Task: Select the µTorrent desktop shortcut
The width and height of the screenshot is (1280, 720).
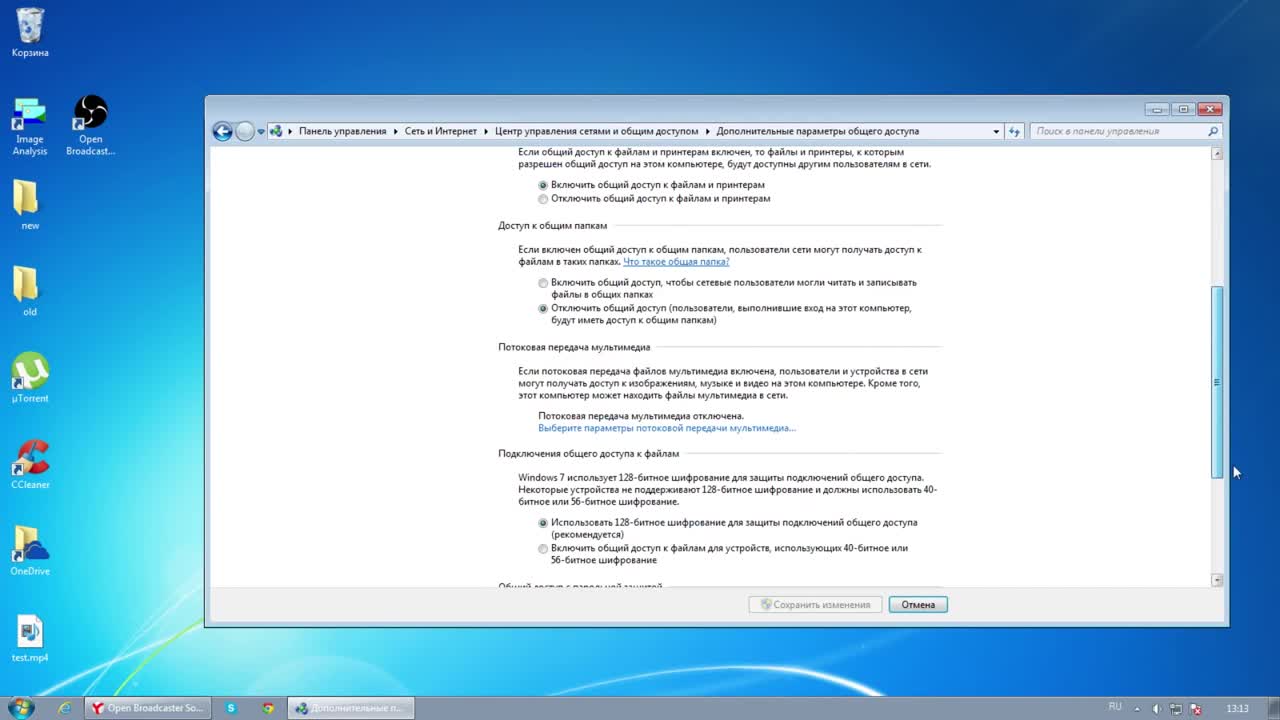Action: click(30, 377)
